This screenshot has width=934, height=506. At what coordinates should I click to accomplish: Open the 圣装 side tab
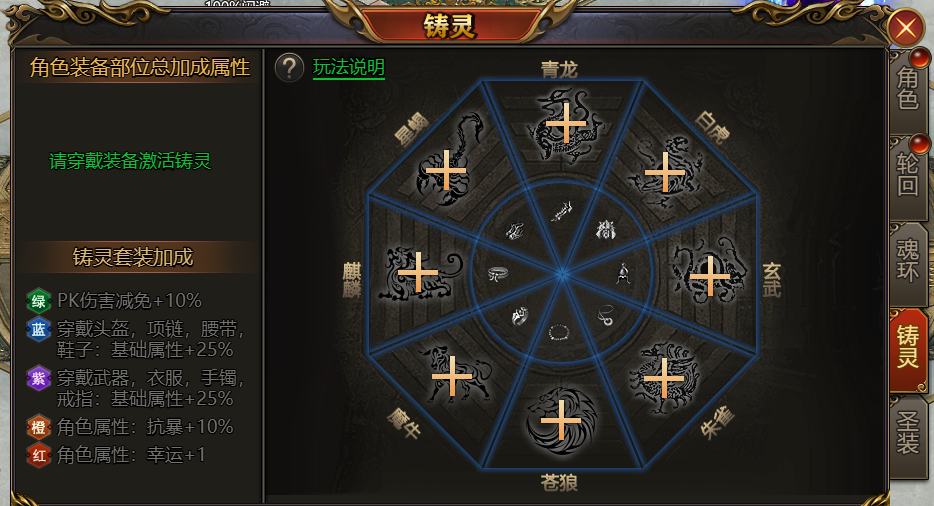click(x=908, y=433)
